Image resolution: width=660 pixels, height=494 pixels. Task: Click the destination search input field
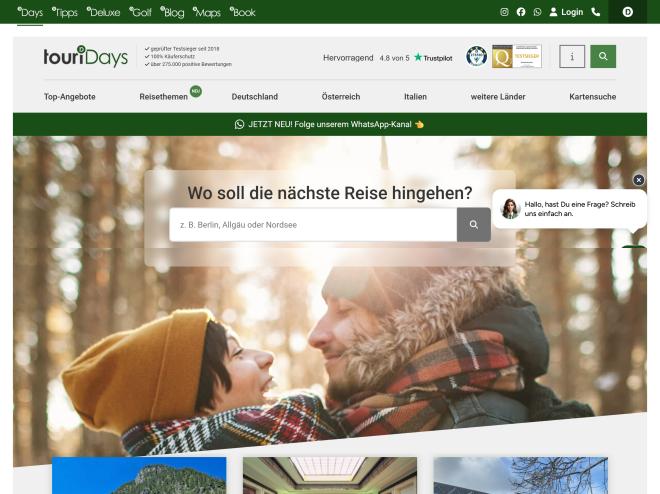pyautogui.click(x=313, y=225)
